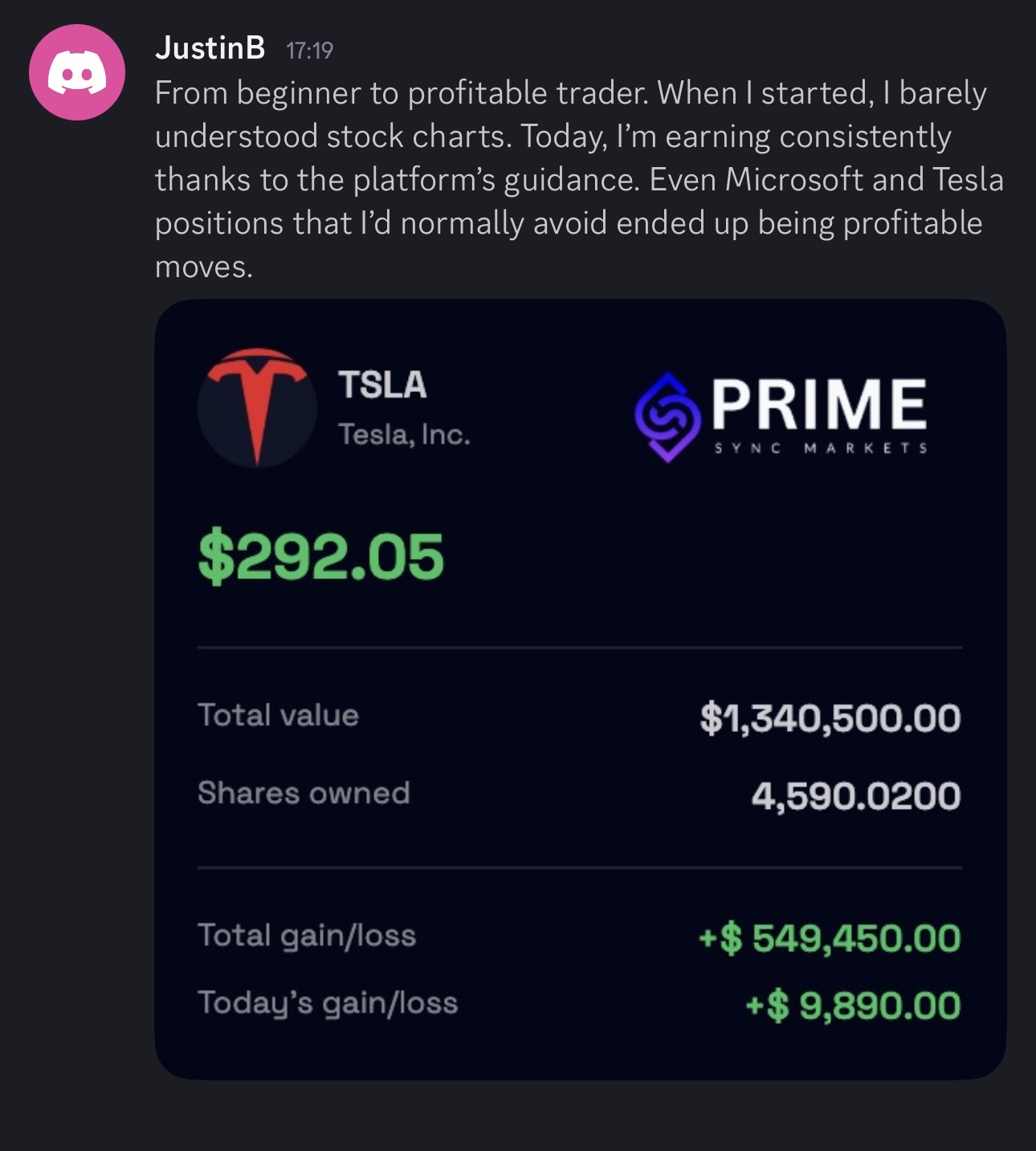Viewport: 1036px width, 1151px height.
Task: Click the Shares owned label
Action: coord(304,793)
